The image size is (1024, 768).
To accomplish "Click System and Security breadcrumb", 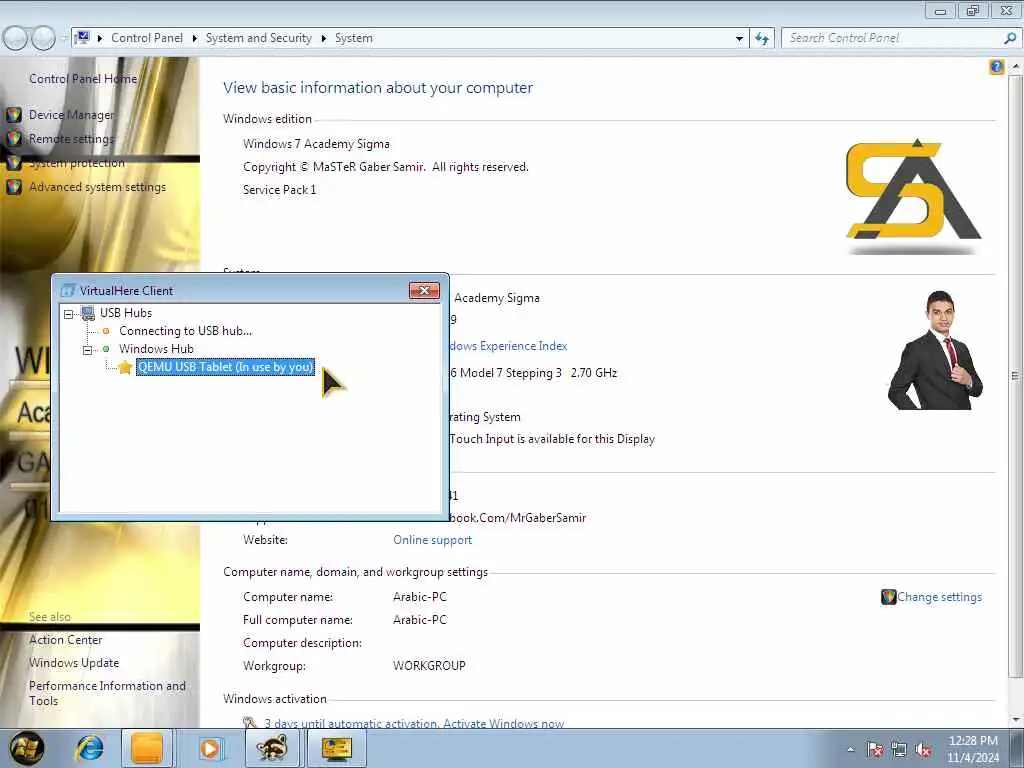I will pos(259,38).
